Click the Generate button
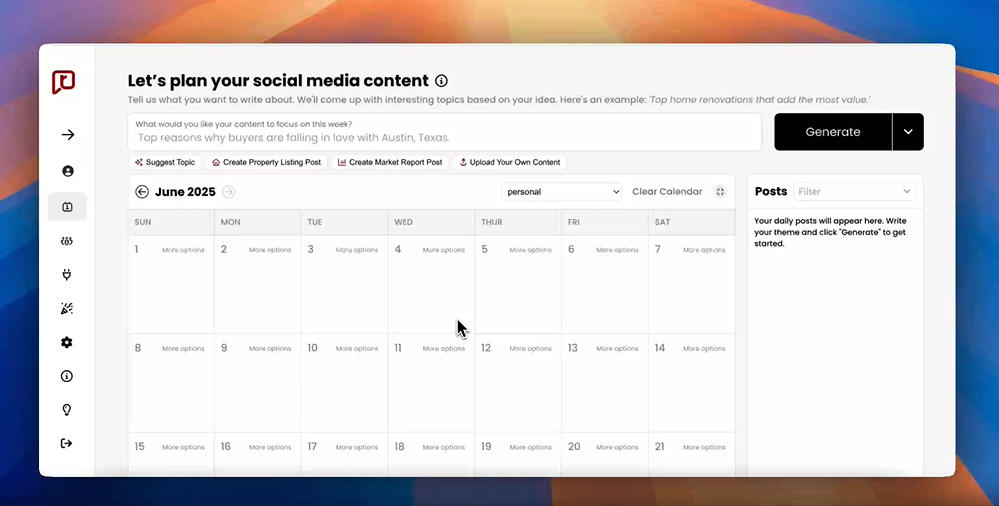Viewport: 999px width, 506px height. point(833,132)
